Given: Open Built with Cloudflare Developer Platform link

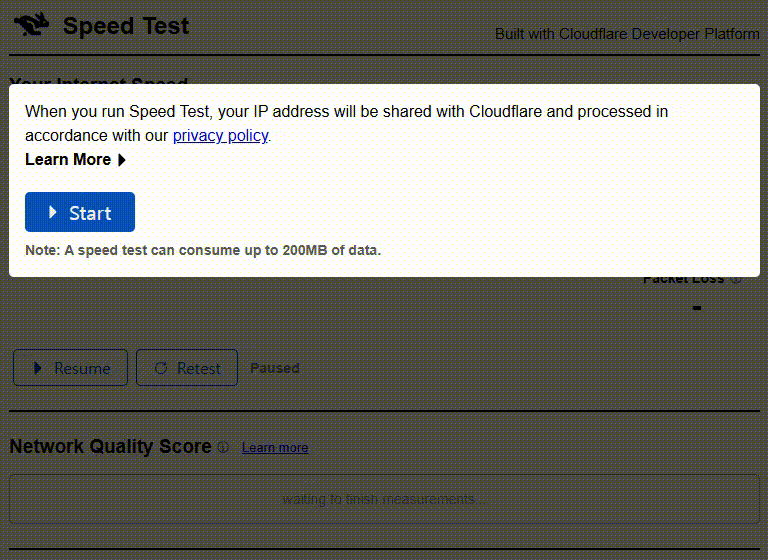Looking at the screenshot, I should pos(627,34).
